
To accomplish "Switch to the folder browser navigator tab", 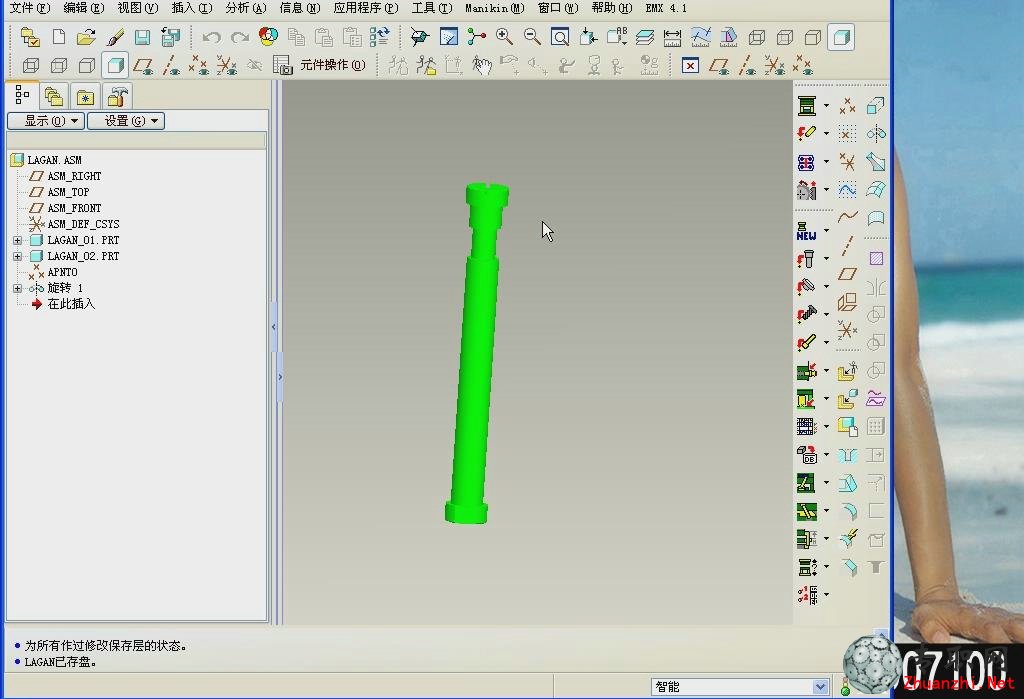I will point(54,97).
